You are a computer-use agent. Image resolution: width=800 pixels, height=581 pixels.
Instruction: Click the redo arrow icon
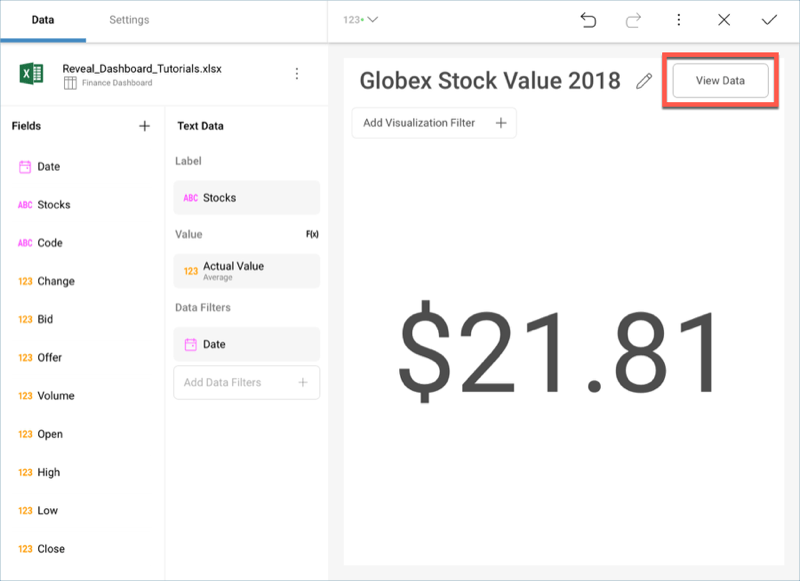coord(633,20)
